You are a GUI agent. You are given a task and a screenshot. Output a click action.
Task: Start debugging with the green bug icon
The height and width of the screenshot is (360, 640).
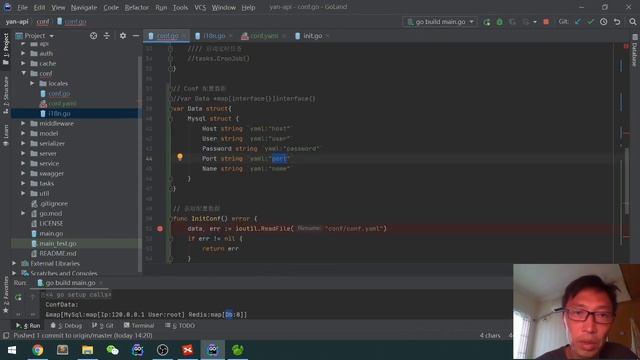500,22
